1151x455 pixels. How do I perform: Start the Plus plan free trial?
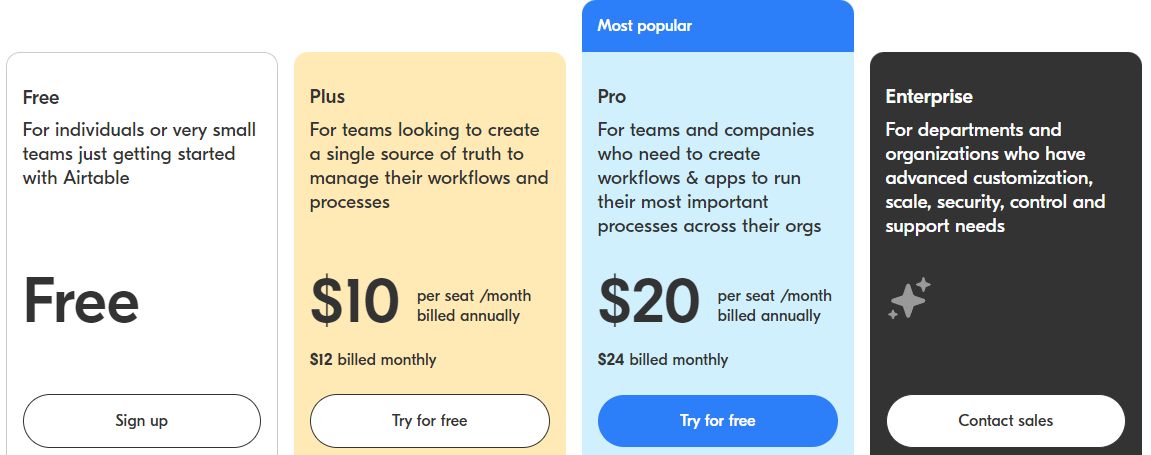tap(429, 421)
